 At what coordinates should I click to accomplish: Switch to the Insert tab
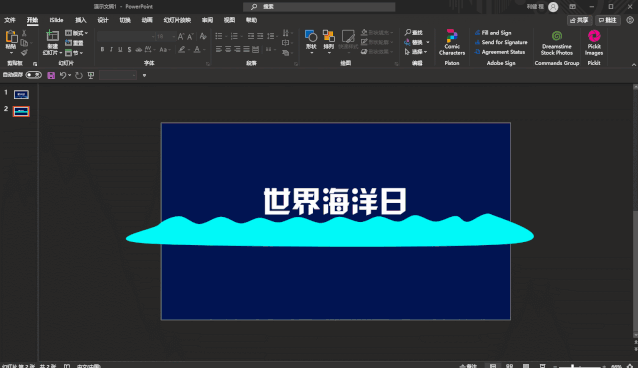coord(81,20)
